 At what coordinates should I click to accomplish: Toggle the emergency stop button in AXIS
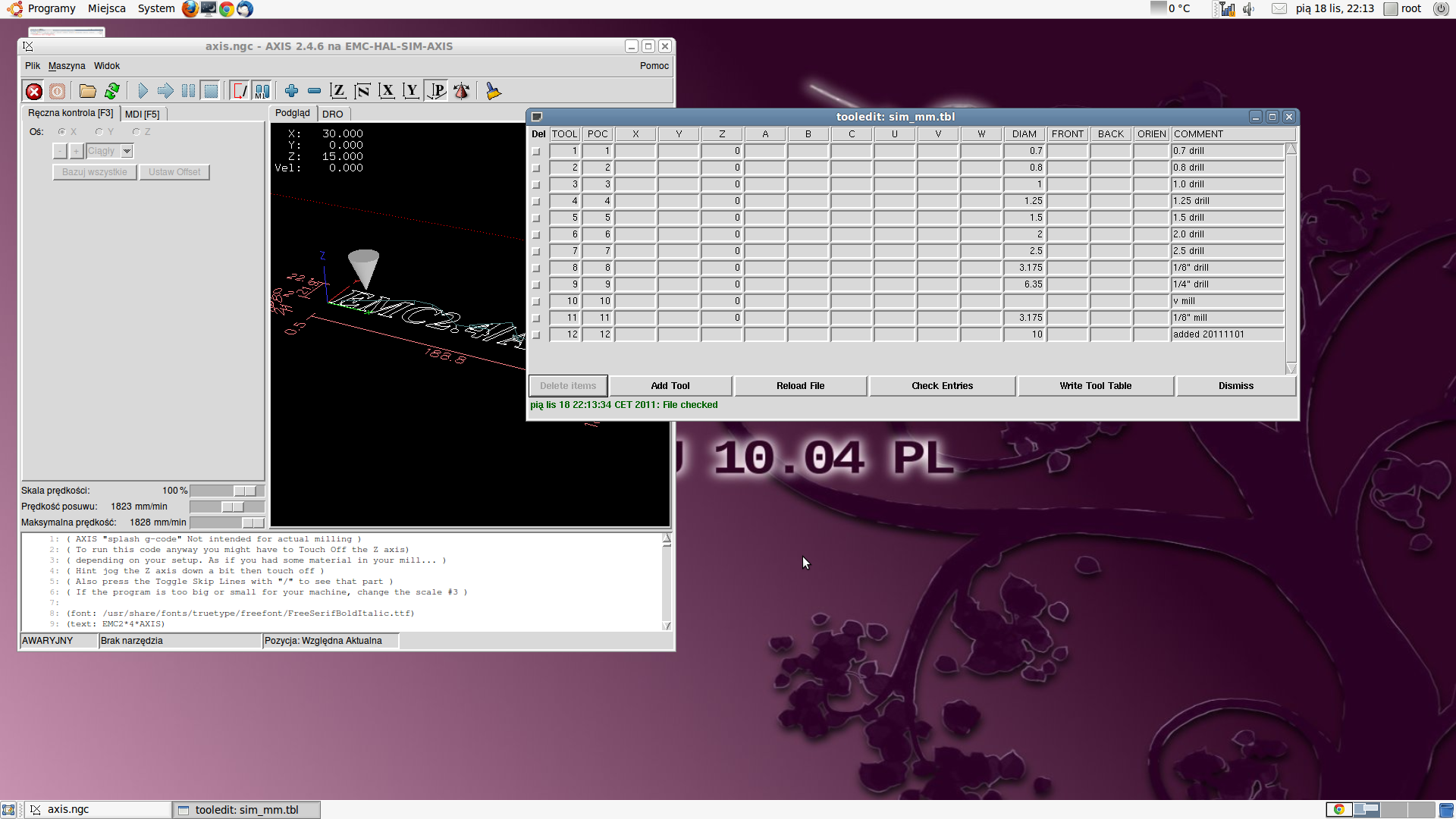pyautogui.click(x=34, y=91)
